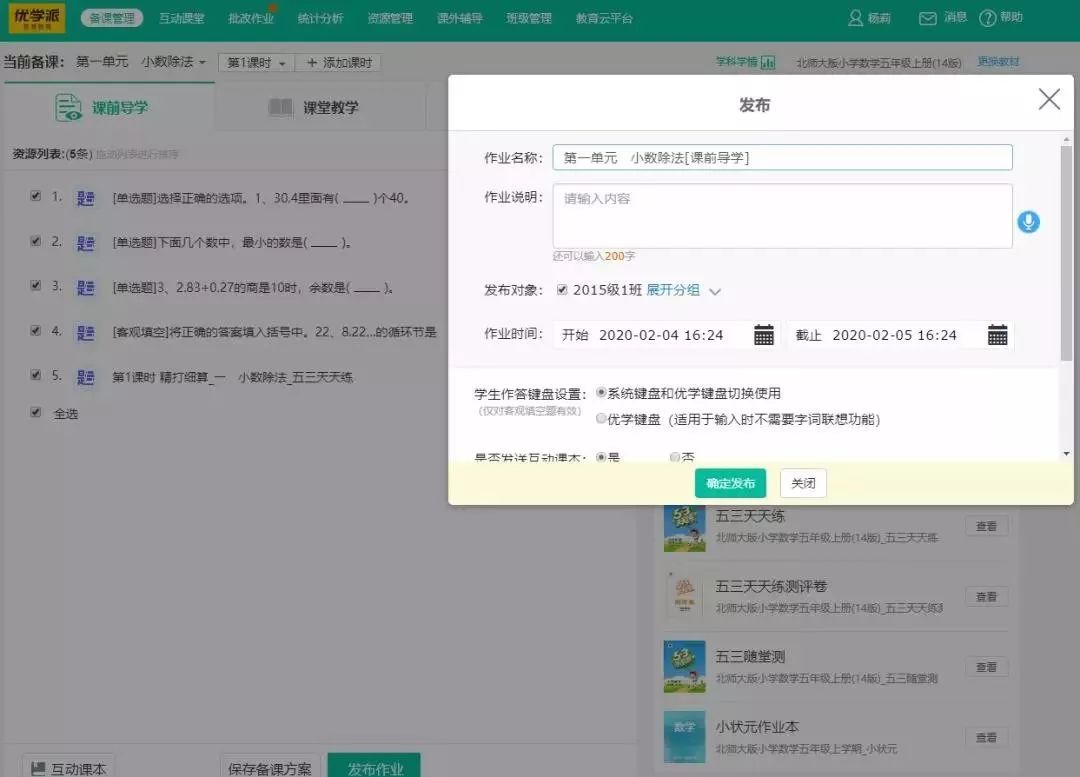
Task: Click the 优学派 logo
Action: coord(37,18)
